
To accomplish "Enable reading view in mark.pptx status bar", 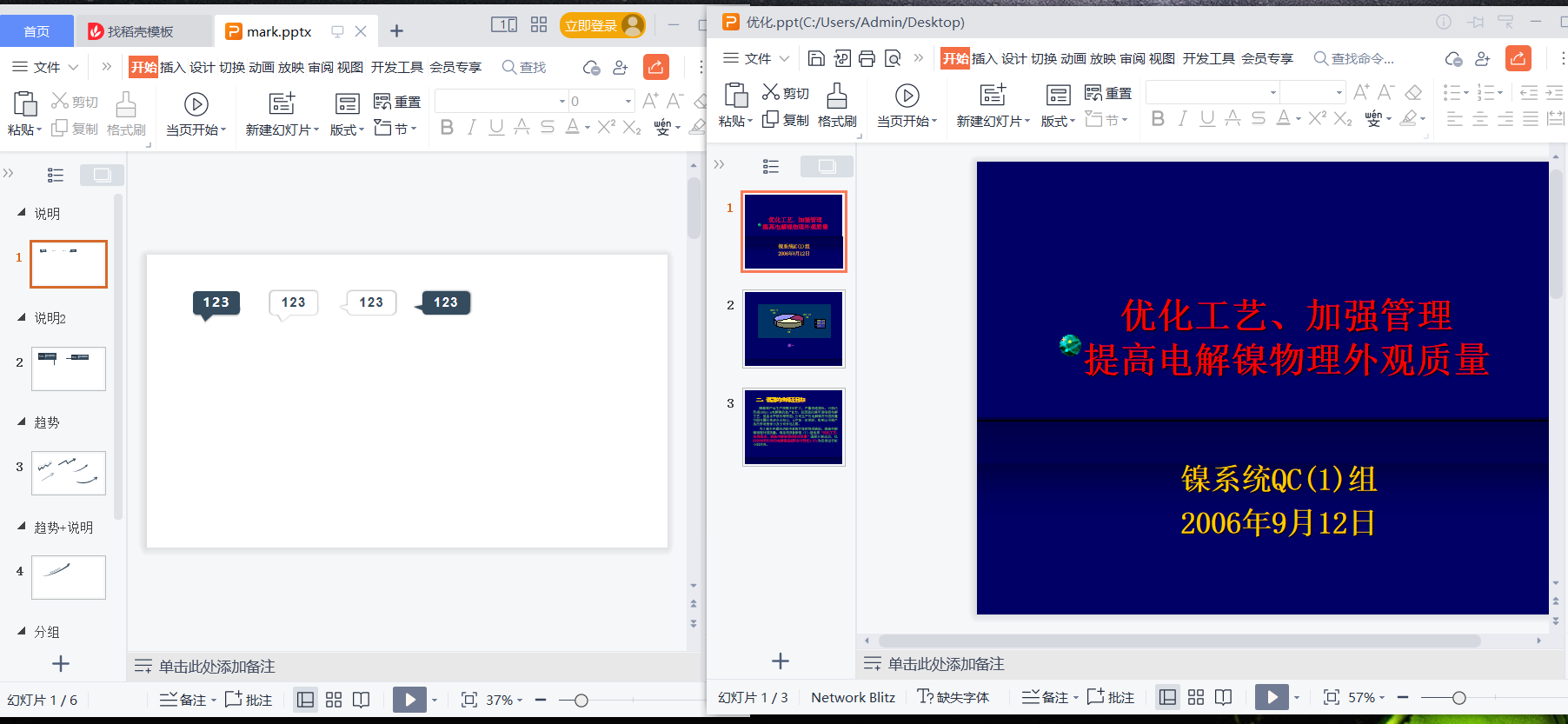I will (x=362, y=700).
